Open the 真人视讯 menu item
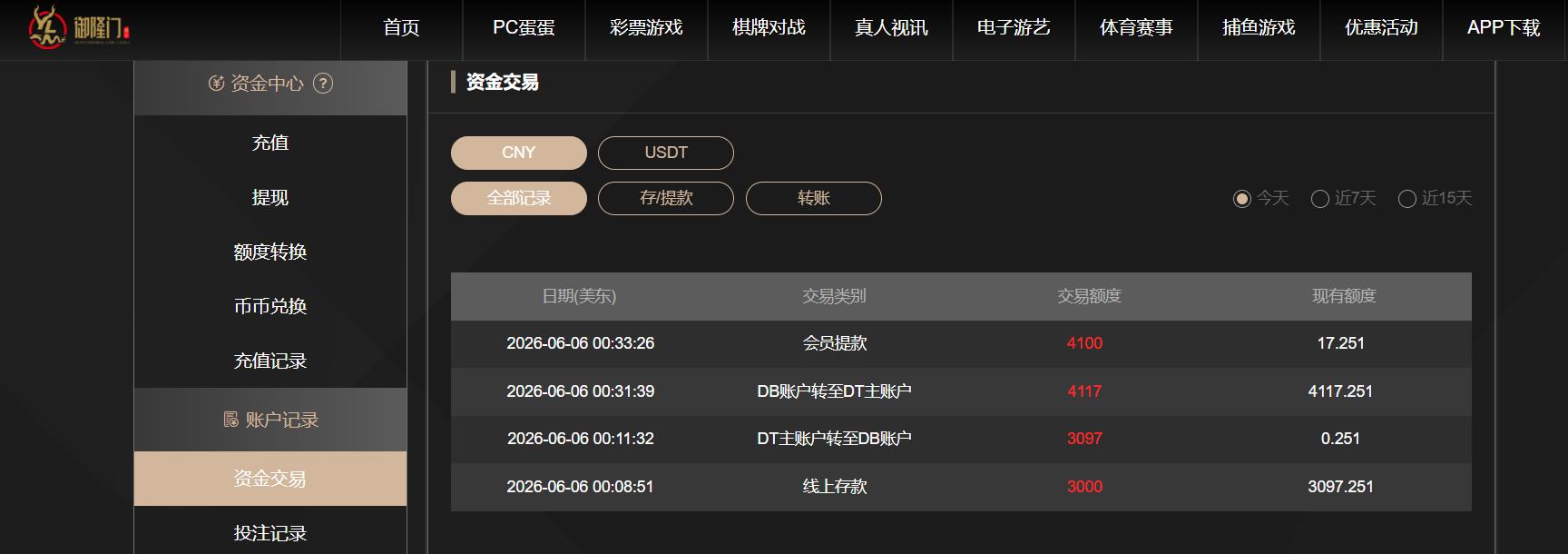The height and width of the screenshot is (554, 1568). tap(891, 28)
